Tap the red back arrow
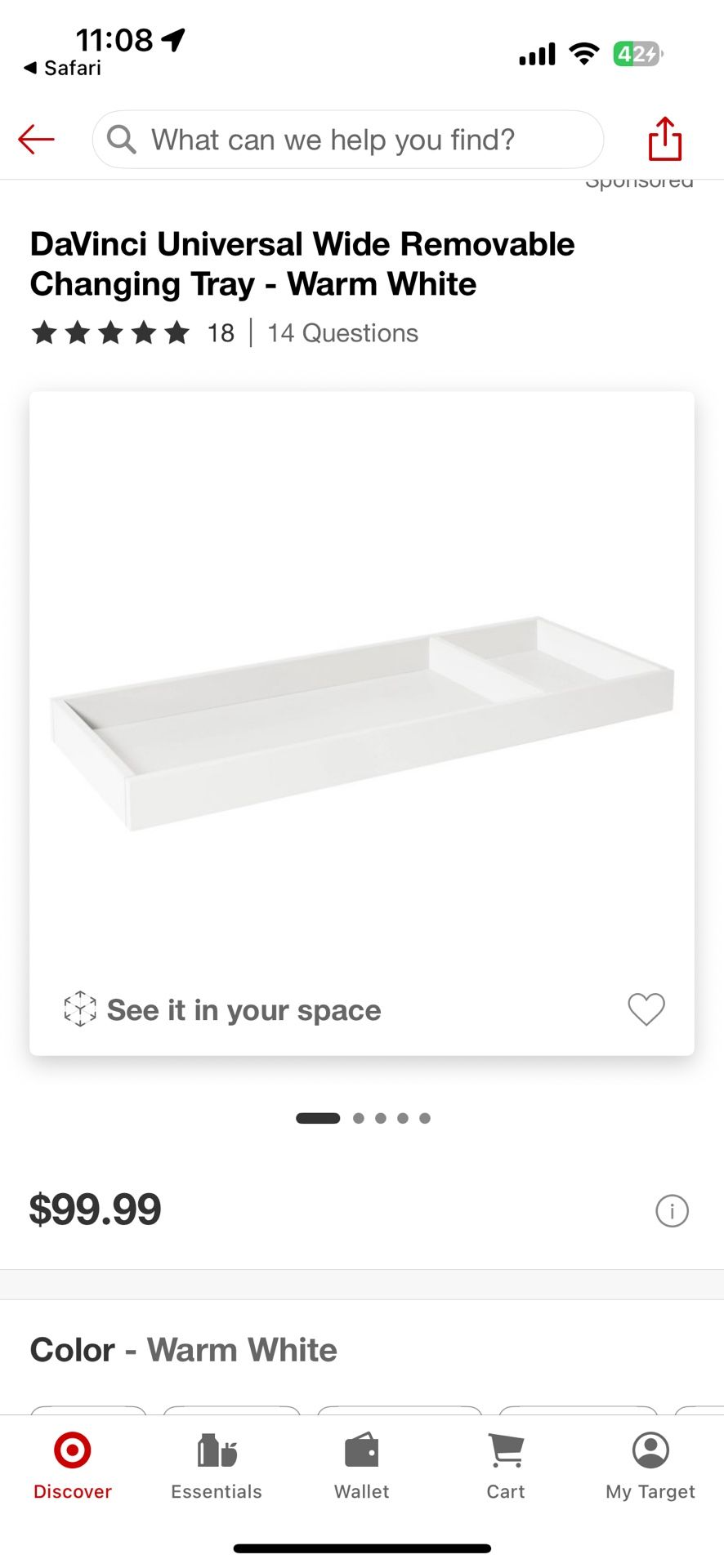This screenshot has width=724, height=1568. point(37,140)
